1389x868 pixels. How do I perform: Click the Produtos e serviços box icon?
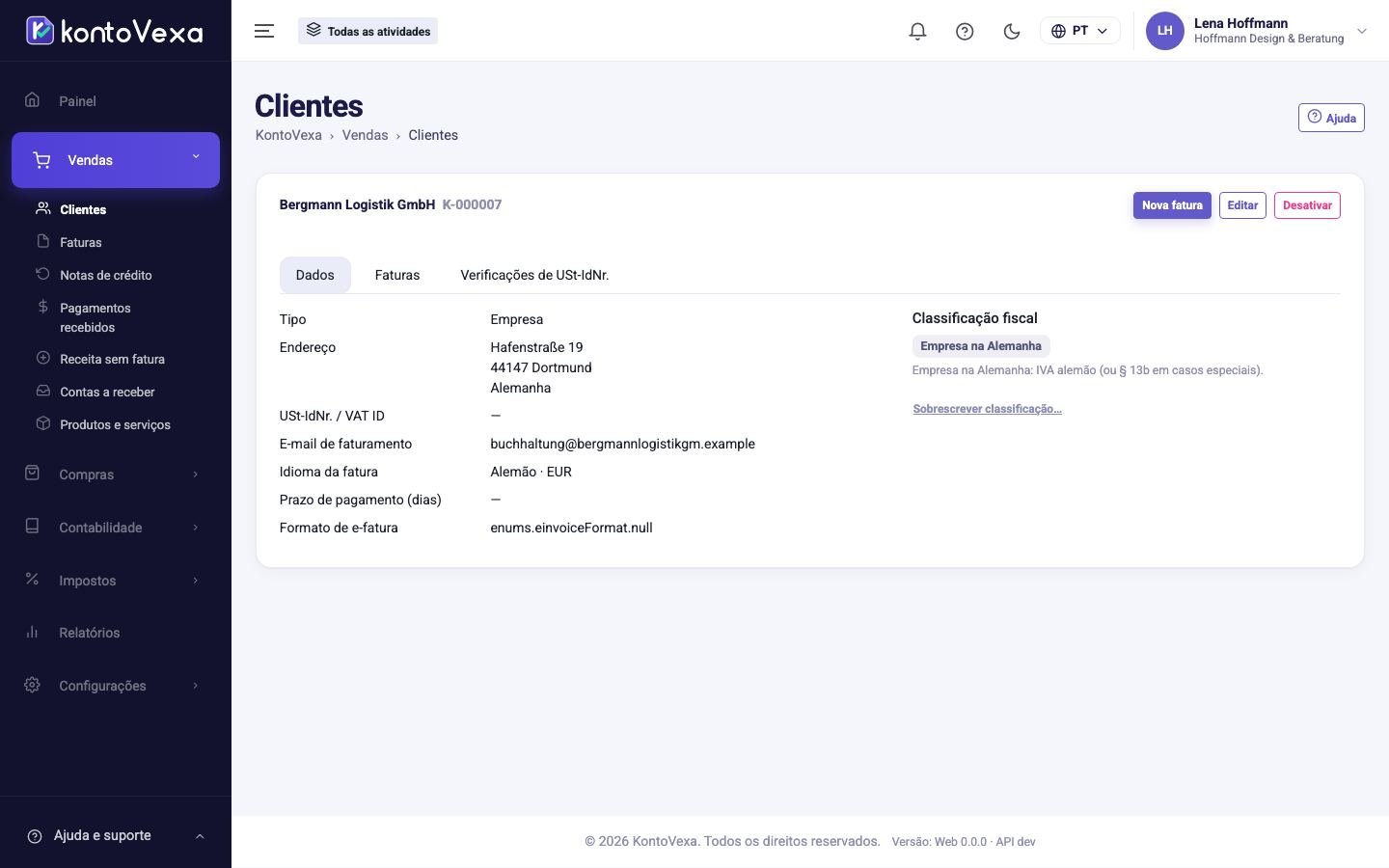tap(42, 423)
